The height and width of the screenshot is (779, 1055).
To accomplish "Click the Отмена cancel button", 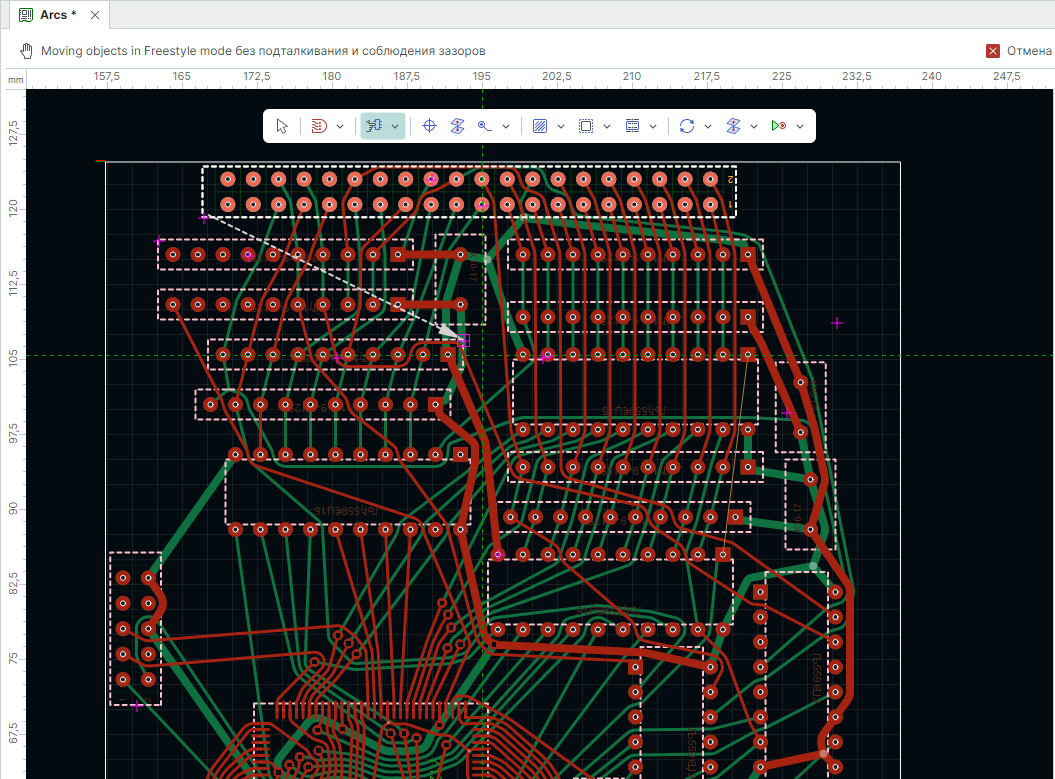I will pyautogui.click(x=1028, y=51).
